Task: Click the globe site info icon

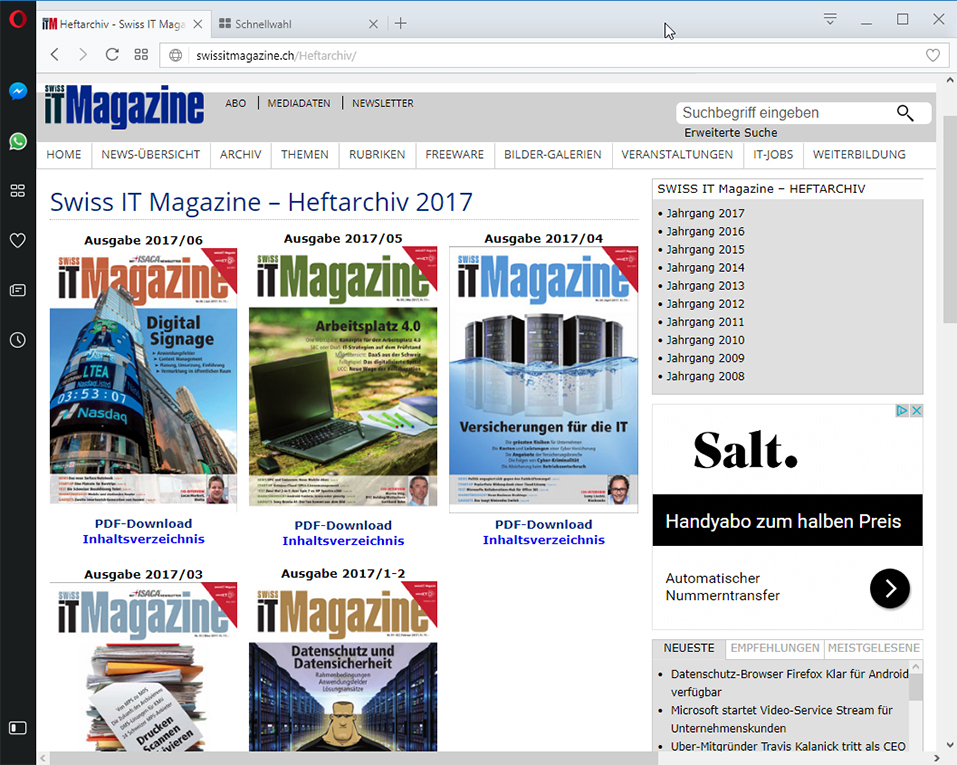Action: click(x=176, y=56)
